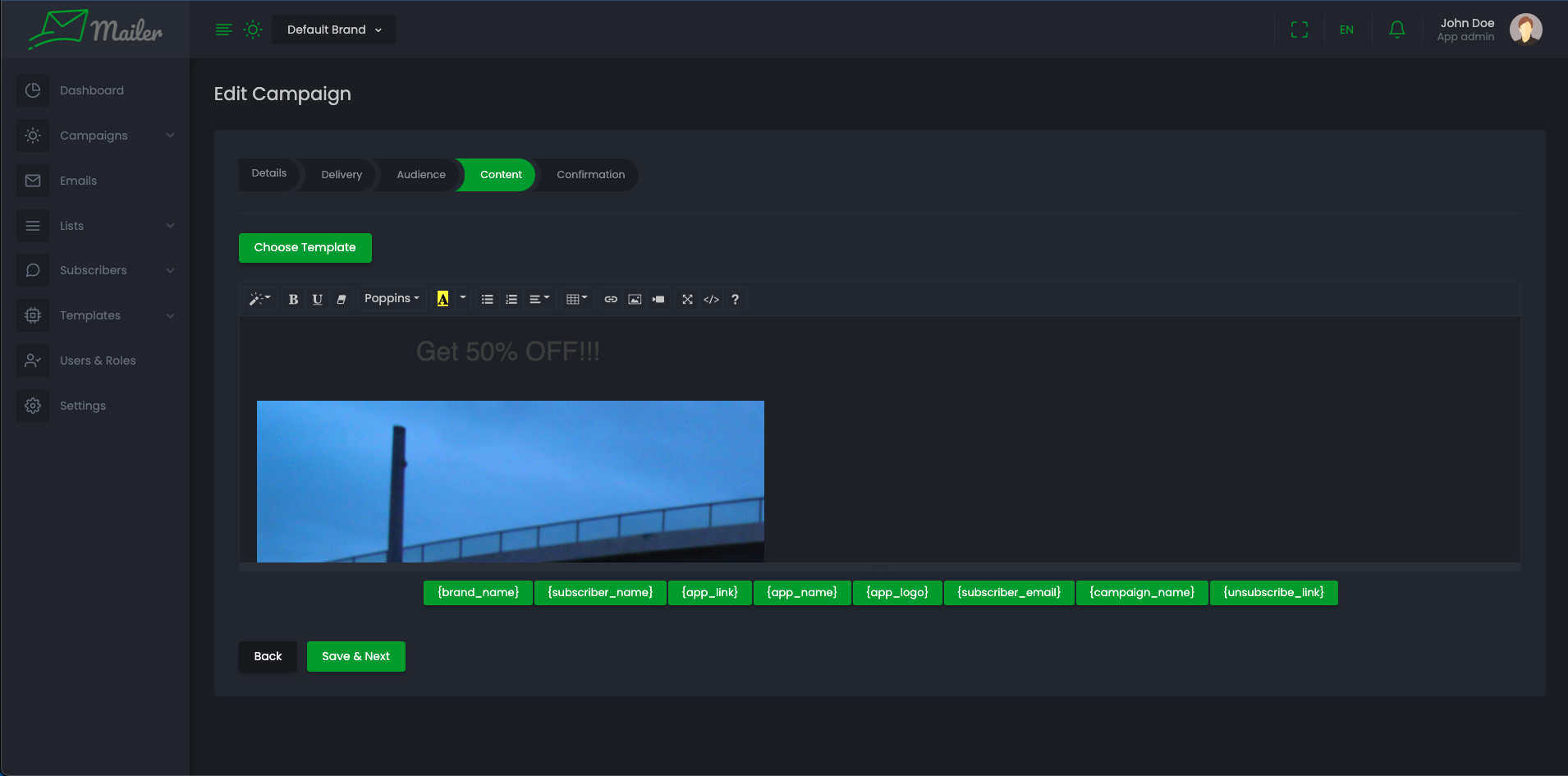1568x776 pixels.
Task: Toggle bold formatting in editor toolbar
Action: point(293,300)
